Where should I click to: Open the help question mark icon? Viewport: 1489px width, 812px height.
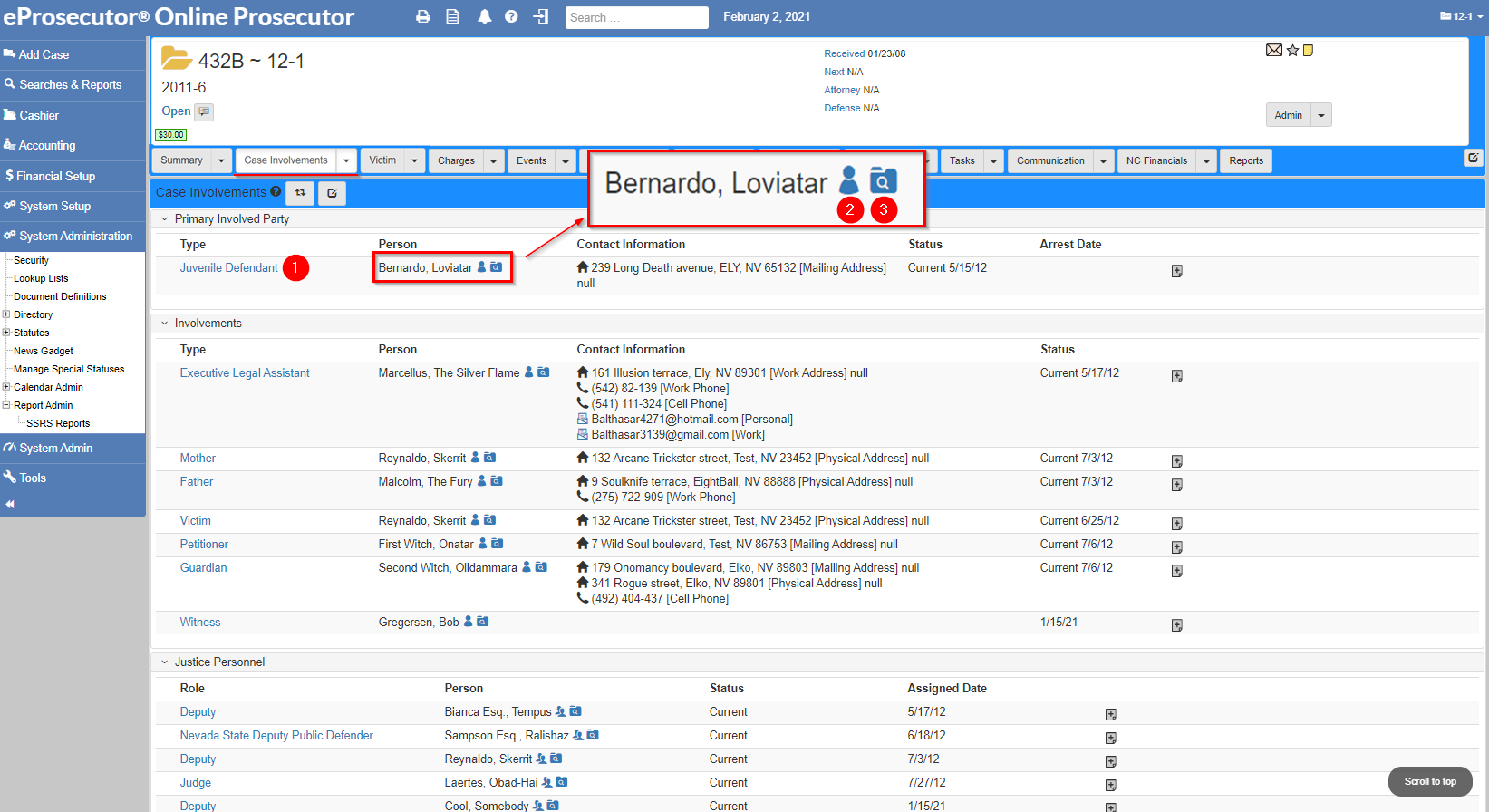511,16
